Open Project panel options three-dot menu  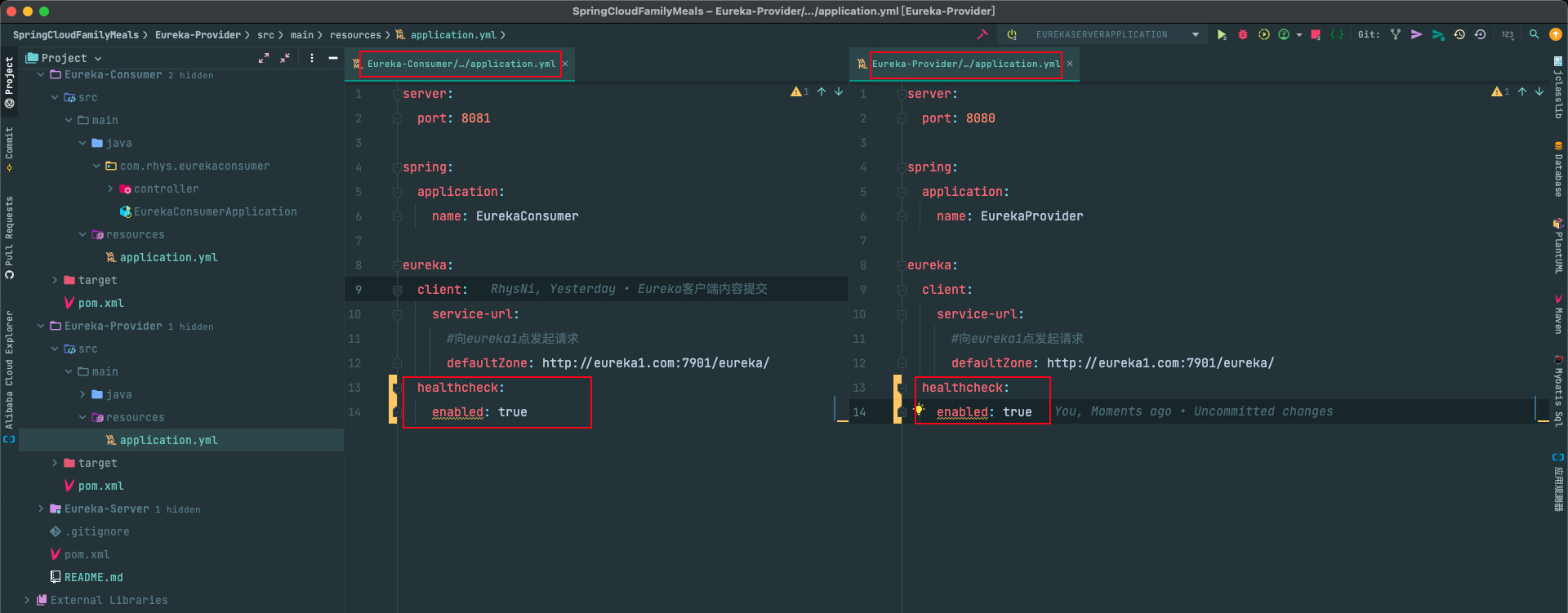pos(312,58)
